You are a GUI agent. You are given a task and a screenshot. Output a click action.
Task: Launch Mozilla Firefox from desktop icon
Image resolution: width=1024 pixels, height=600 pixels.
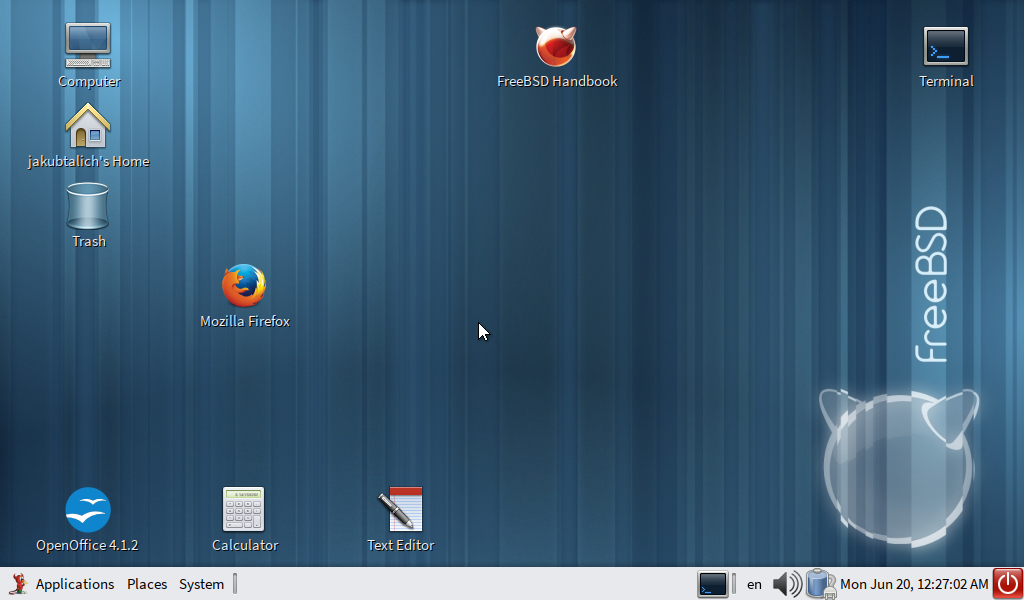point(244,285)
